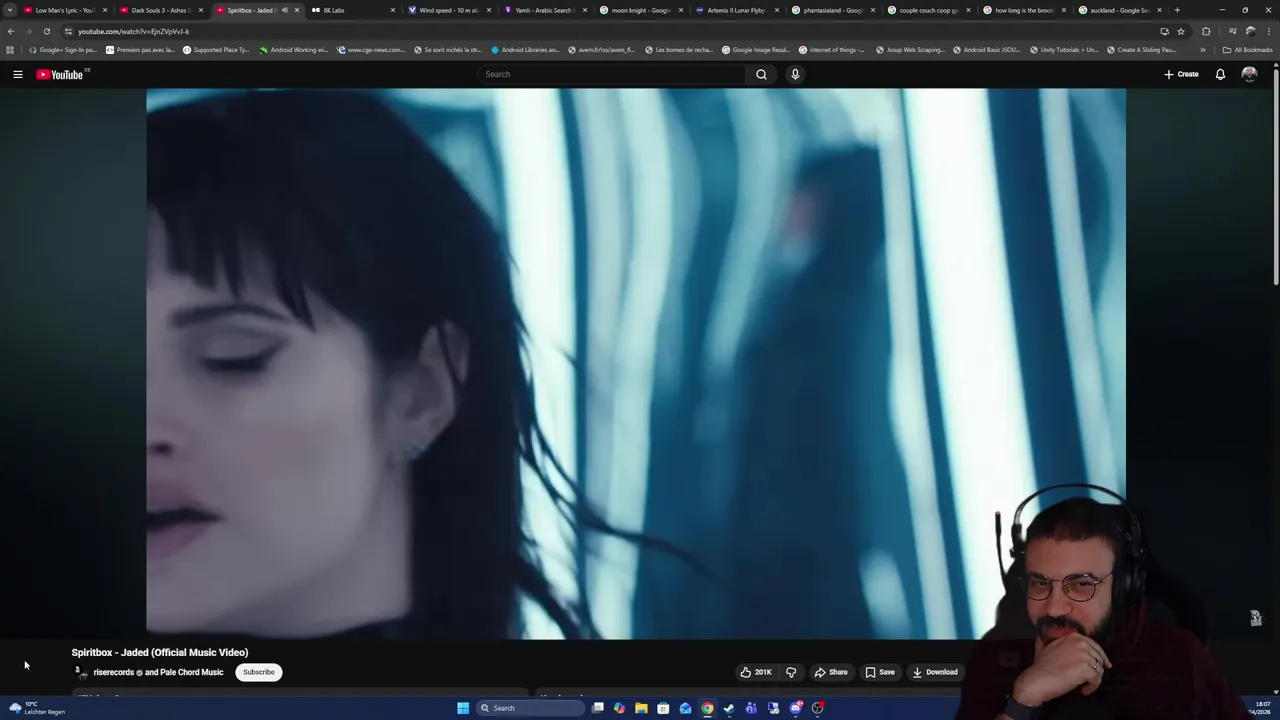Subscribe to the riserecords channel
Image resolution: width=1280 pixels, height=720 pixels.
pyautogui.click(x=258, y=672)
